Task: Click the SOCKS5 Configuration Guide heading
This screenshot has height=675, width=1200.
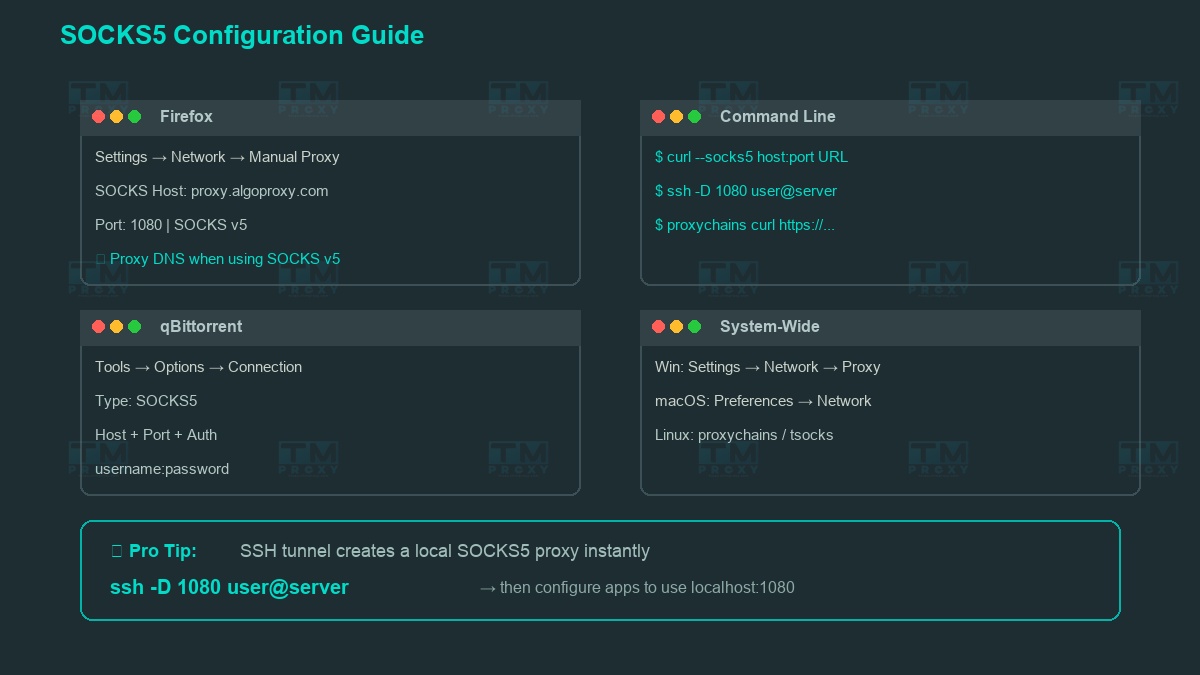Action: [x=242, y=35]
